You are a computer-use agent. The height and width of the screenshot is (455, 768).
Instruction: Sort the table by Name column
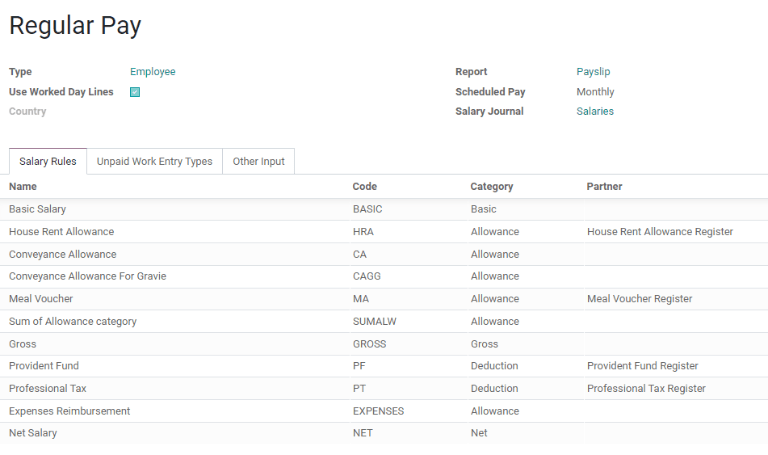[23, 186]
